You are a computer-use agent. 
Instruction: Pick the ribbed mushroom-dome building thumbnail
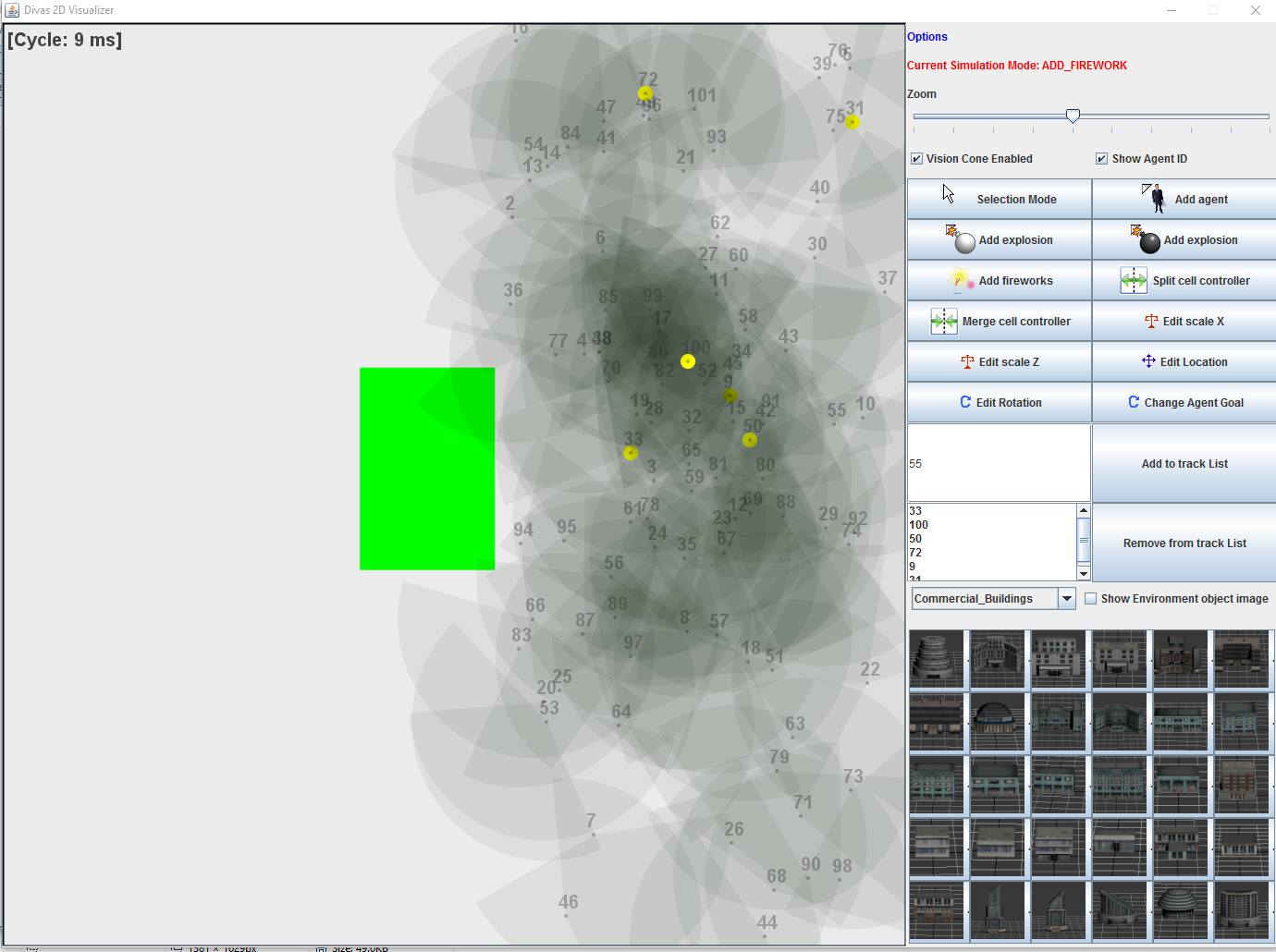pyautogui.click(x=1181, y=910)
